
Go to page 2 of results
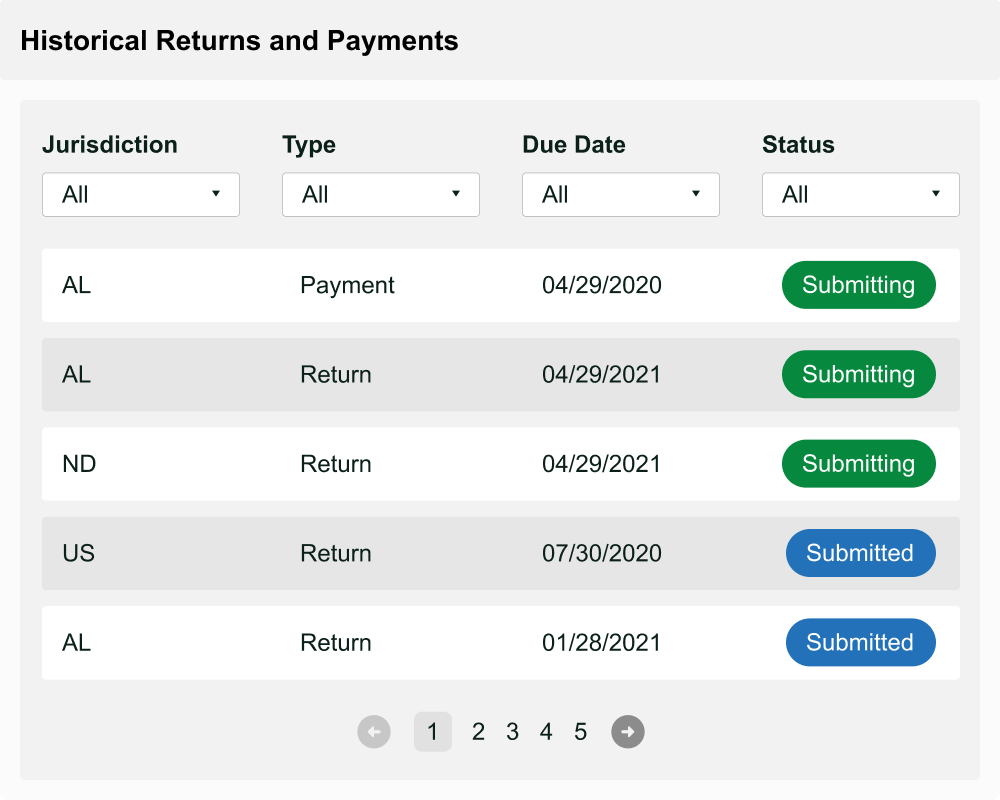[478, 732]
